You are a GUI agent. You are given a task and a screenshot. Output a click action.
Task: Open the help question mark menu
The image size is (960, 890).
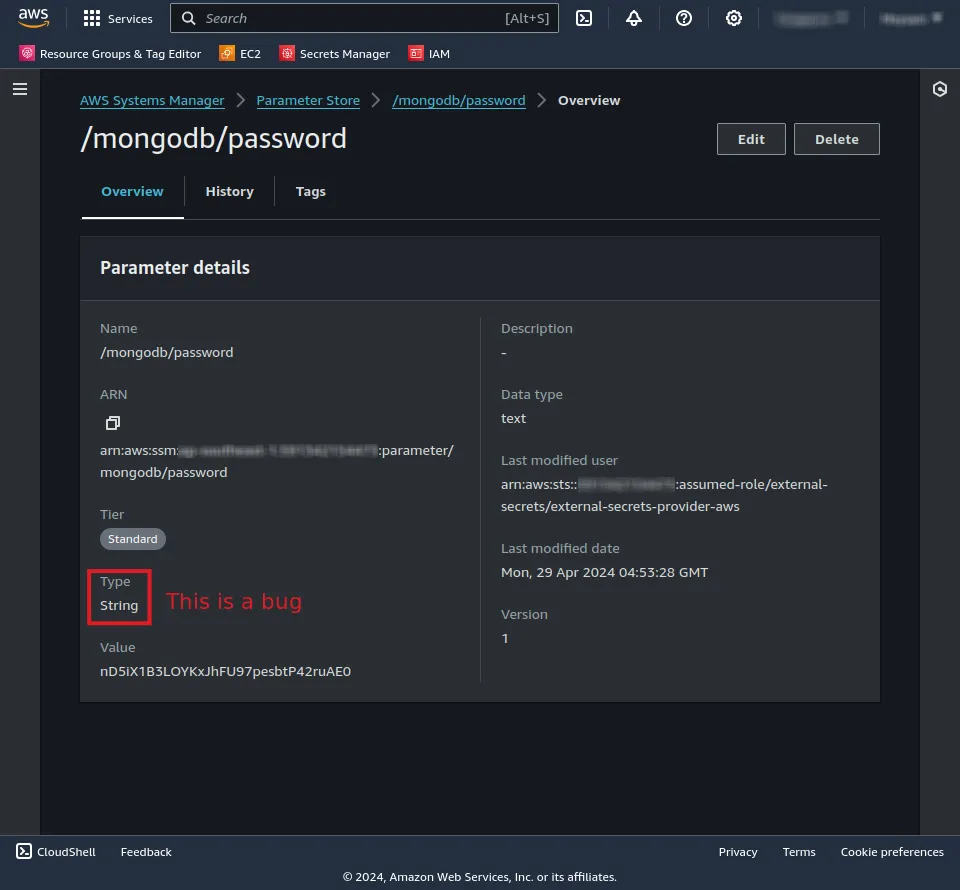[x=684, y=18]
